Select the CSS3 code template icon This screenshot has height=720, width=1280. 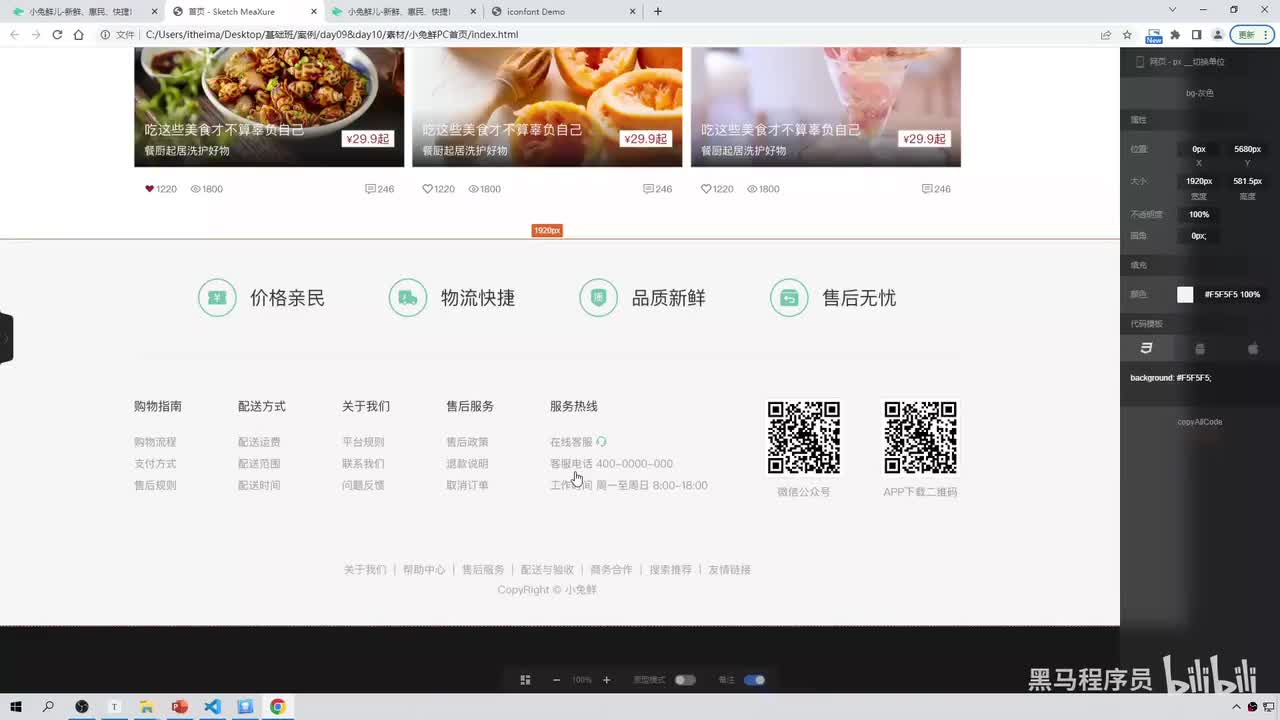pyautogui.click(x=1146, y=348)
